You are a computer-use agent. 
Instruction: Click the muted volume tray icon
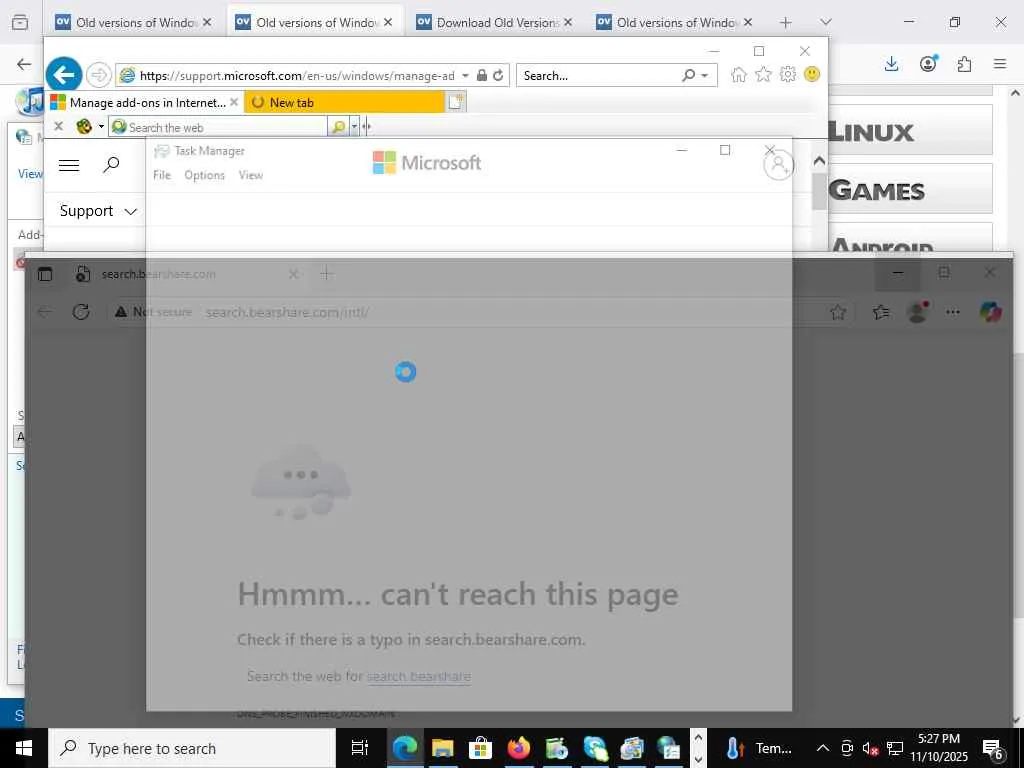pyautogui.click(x=870, y=748)
